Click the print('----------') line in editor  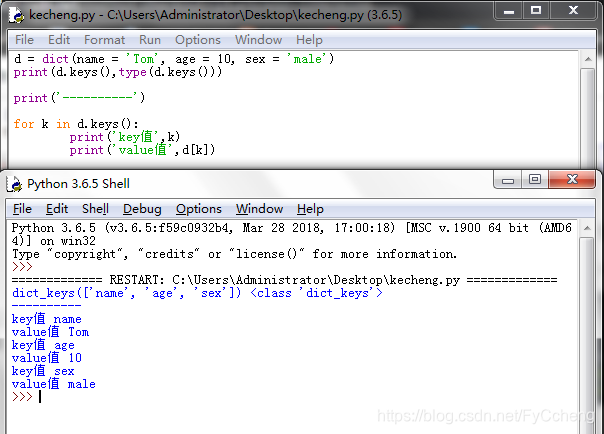(x=79, y=98)
